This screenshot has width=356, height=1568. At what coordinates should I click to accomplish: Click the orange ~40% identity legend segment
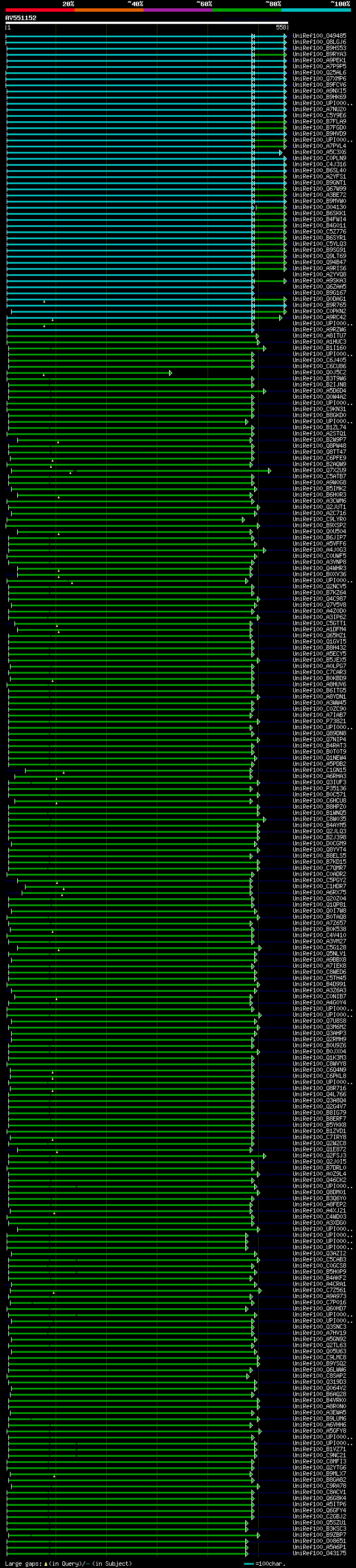[109, 10]
